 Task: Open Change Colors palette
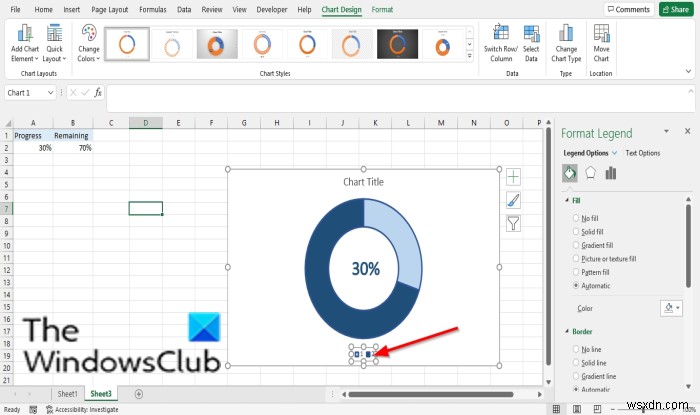point(88,43)
